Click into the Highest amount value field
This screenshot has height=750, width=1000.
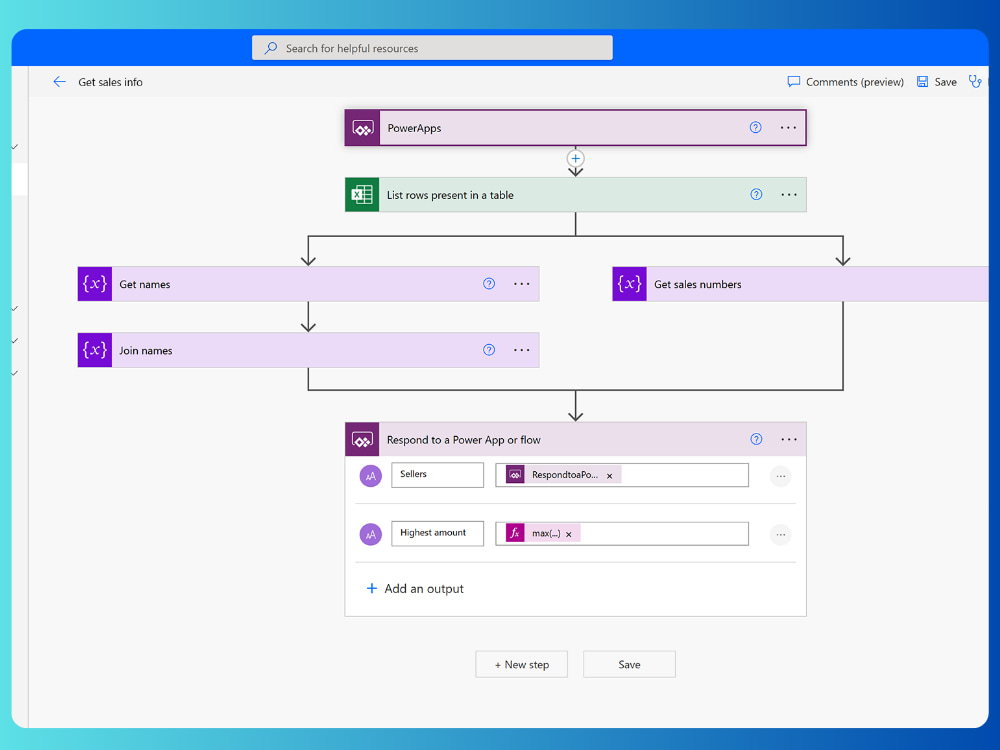622,534
